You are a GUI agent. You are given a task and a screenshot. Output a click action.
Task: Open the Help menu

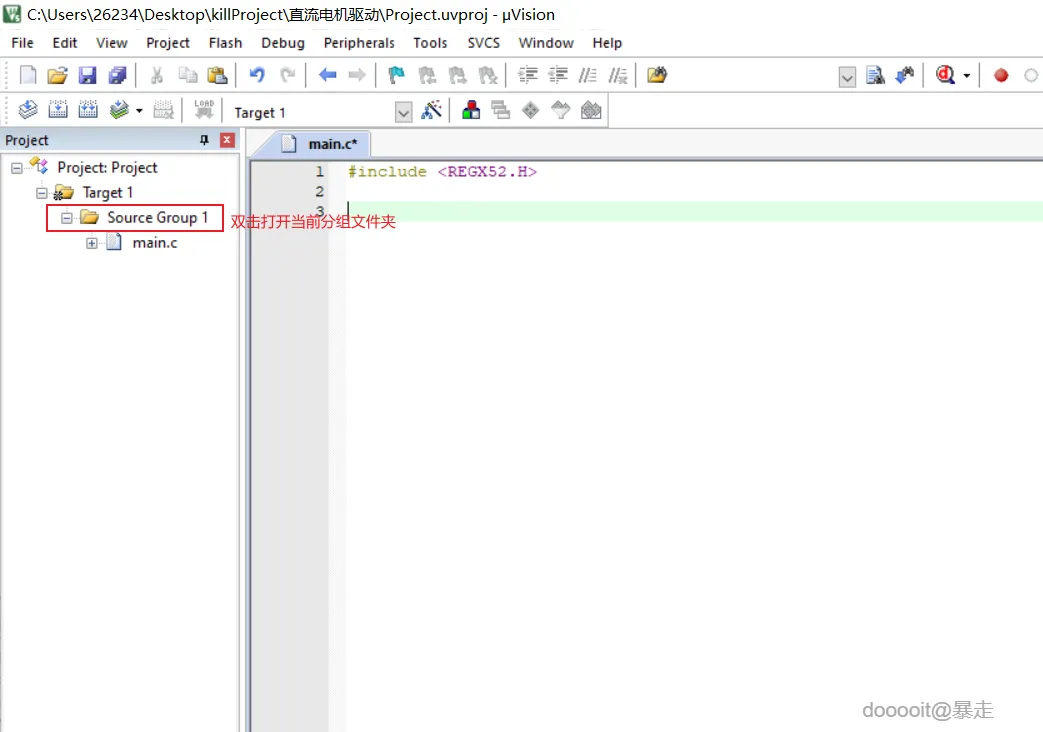click(x=607, y=43)
